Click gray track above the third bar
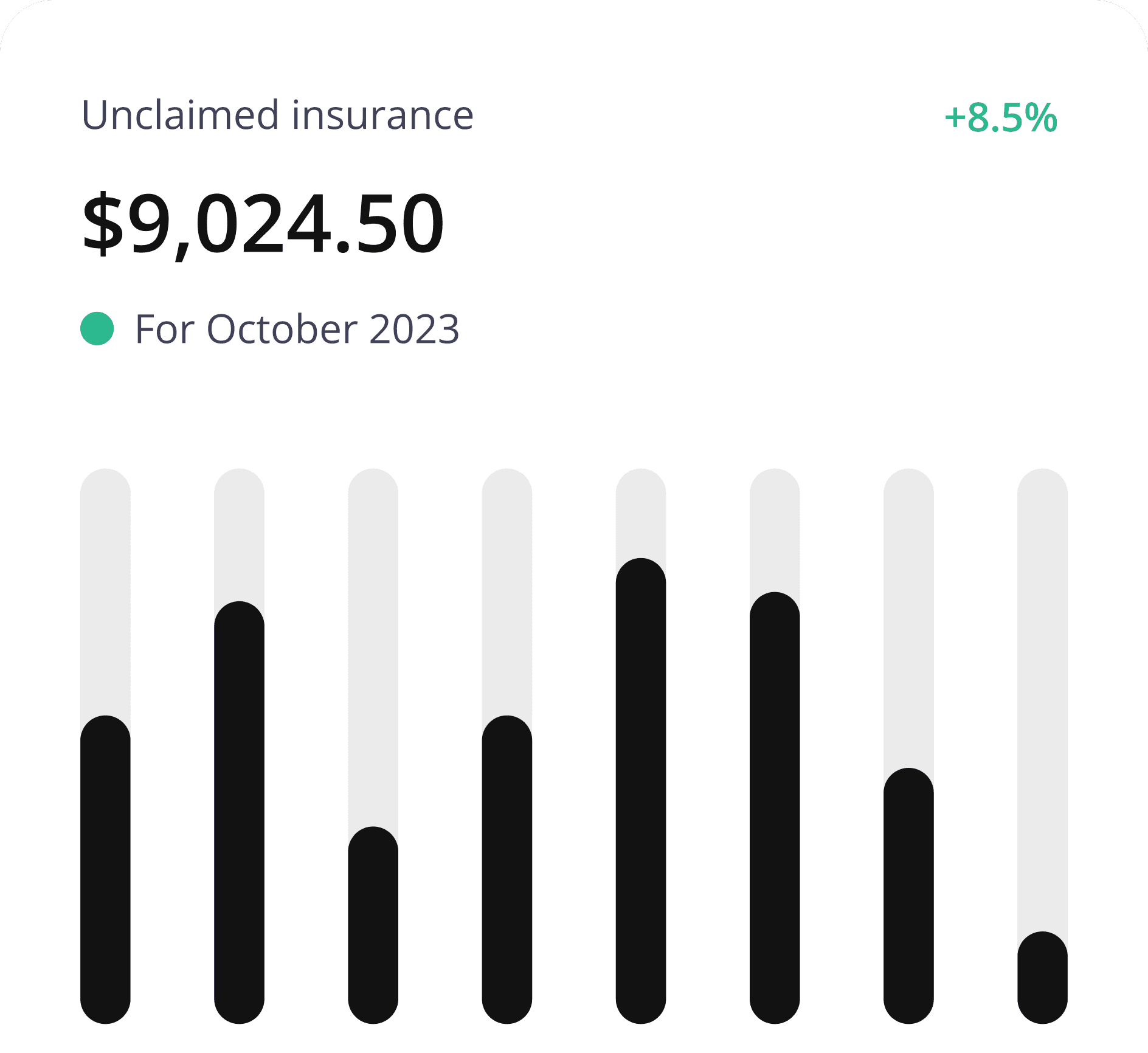This screenshot has height=1053, width=1148. pyautogui.click(x=373, y=647)
